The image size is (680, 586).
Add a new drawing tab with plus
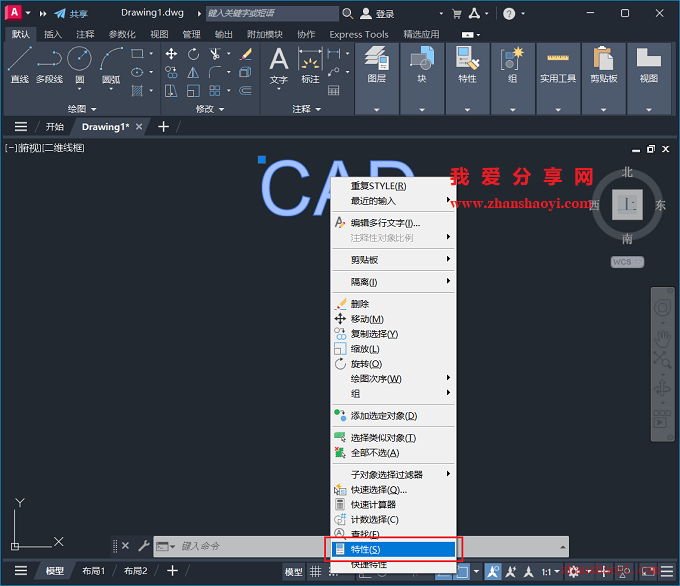pyautogui.click(x=163, y=127)
